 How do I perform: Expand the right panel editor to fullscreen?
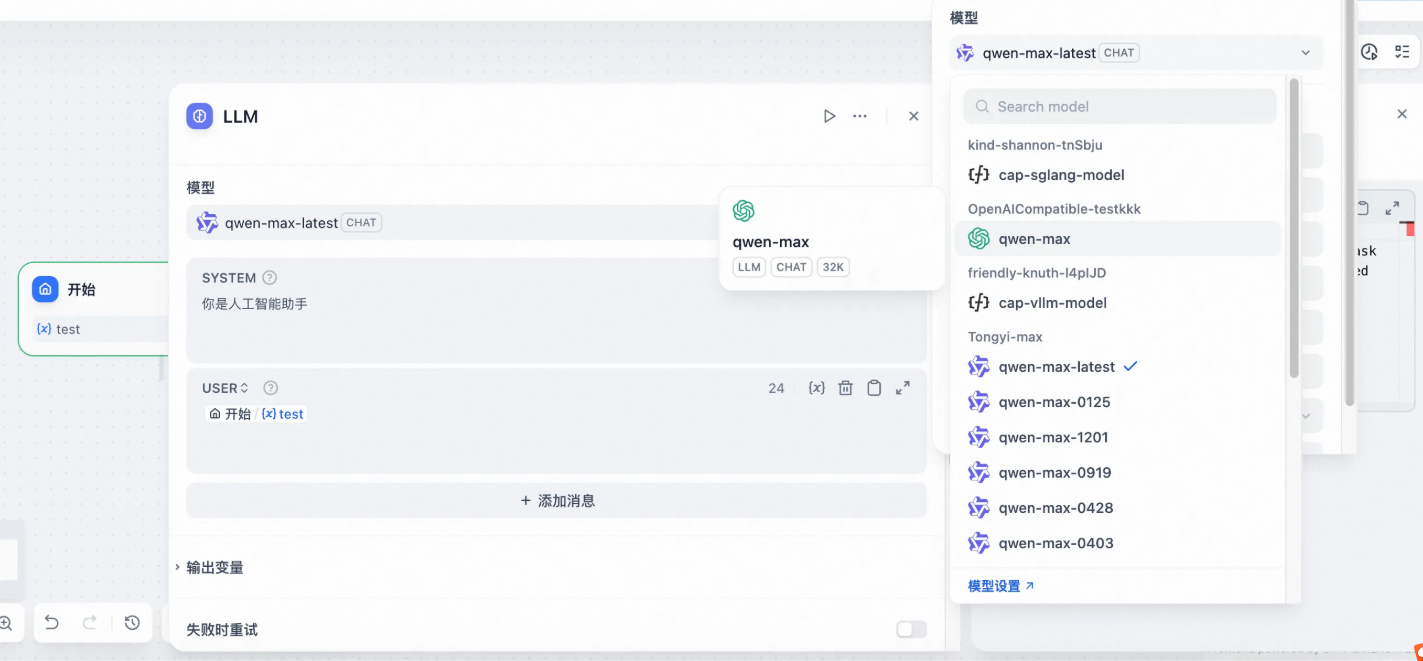(1392, 208)
